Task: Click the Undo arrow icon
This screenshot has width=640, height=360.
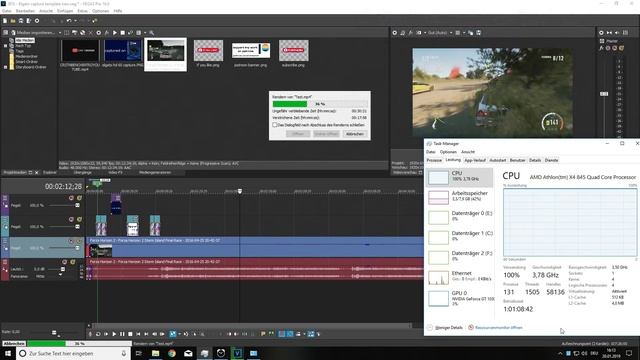Action: 69,20
